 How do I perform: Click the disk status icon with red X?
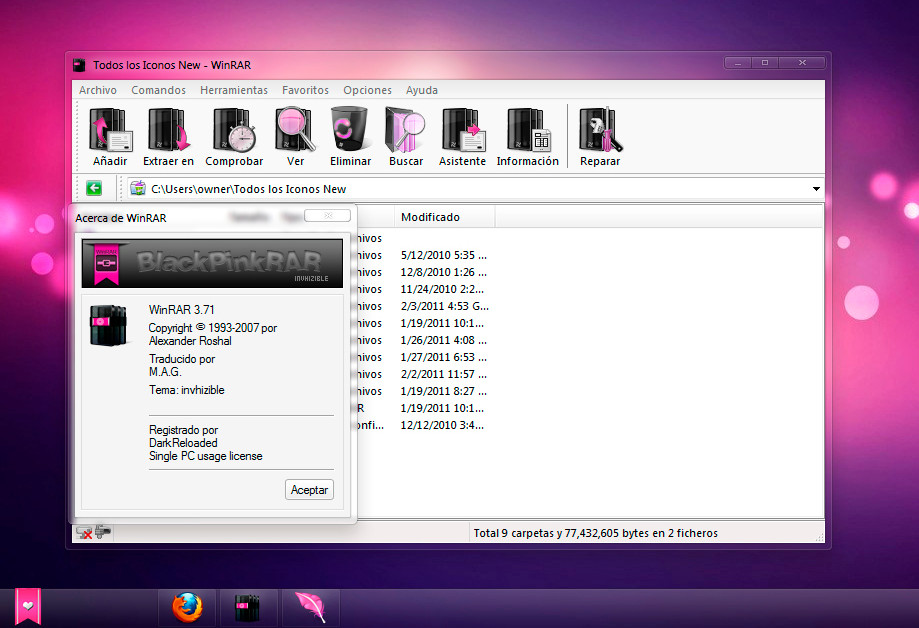[x=84, y=532]
